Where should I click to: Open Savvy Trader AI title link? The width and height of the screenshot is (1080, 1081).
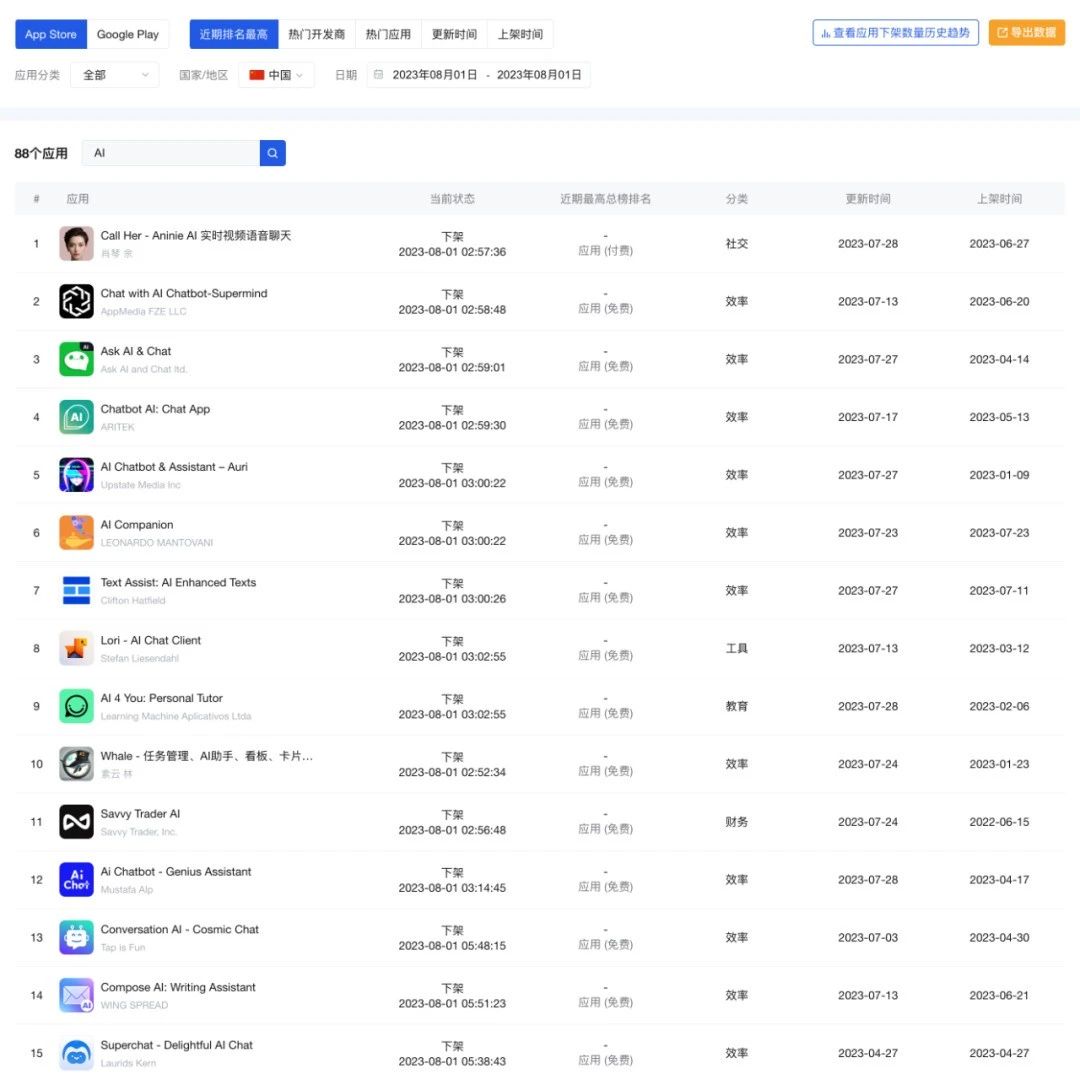140,814
